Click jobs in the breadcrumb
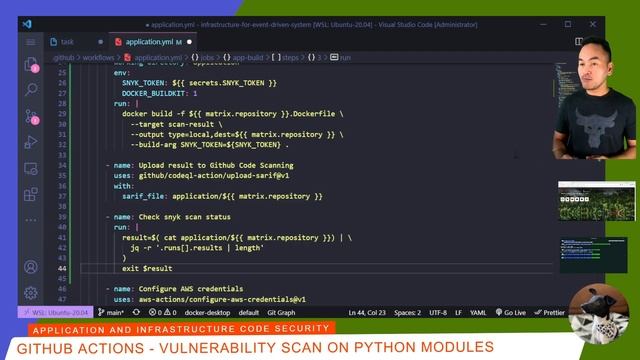The width and height of the screenshot is (640, 360). coord(203,58)
